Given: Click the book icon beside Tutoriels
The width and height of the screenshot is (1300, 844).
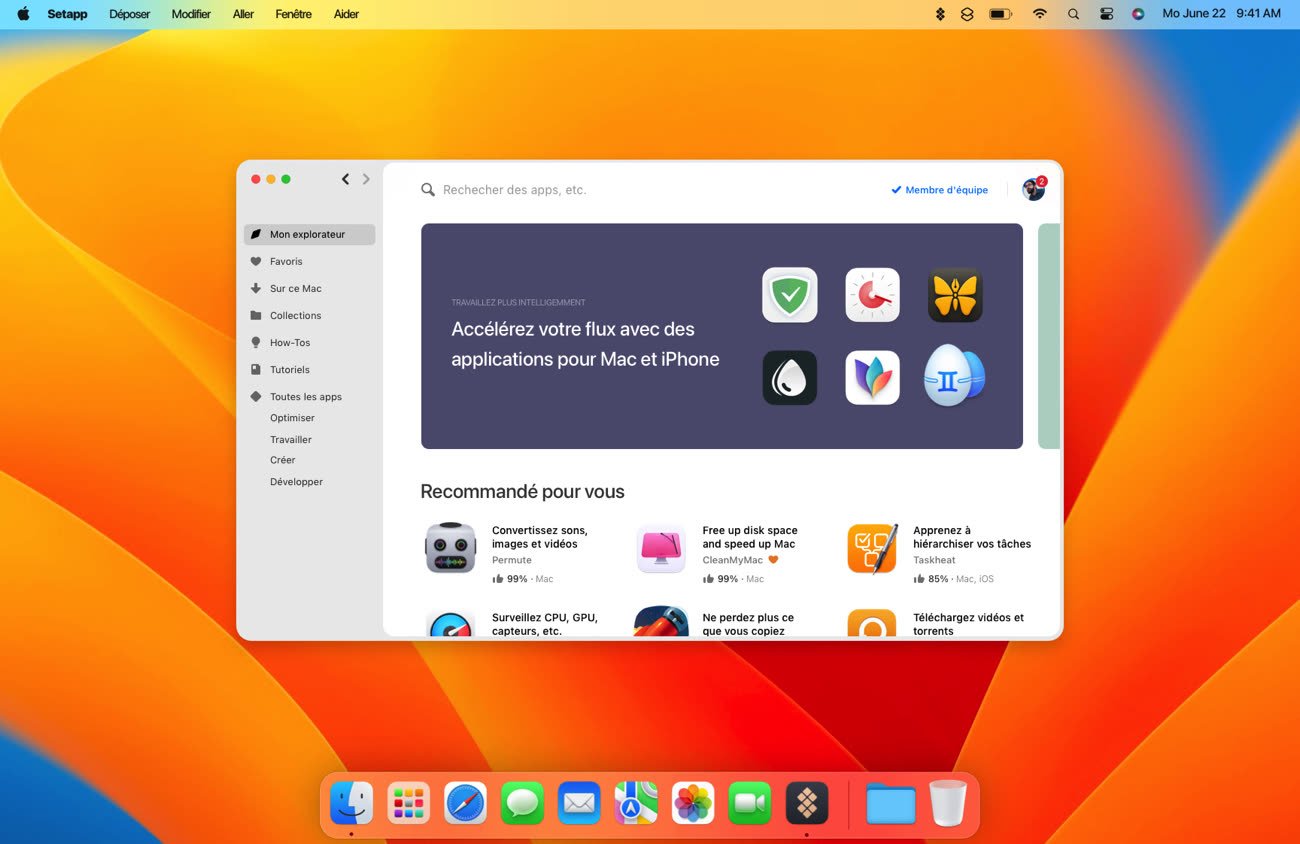Looking at the screenshot, I should point(256,369).
